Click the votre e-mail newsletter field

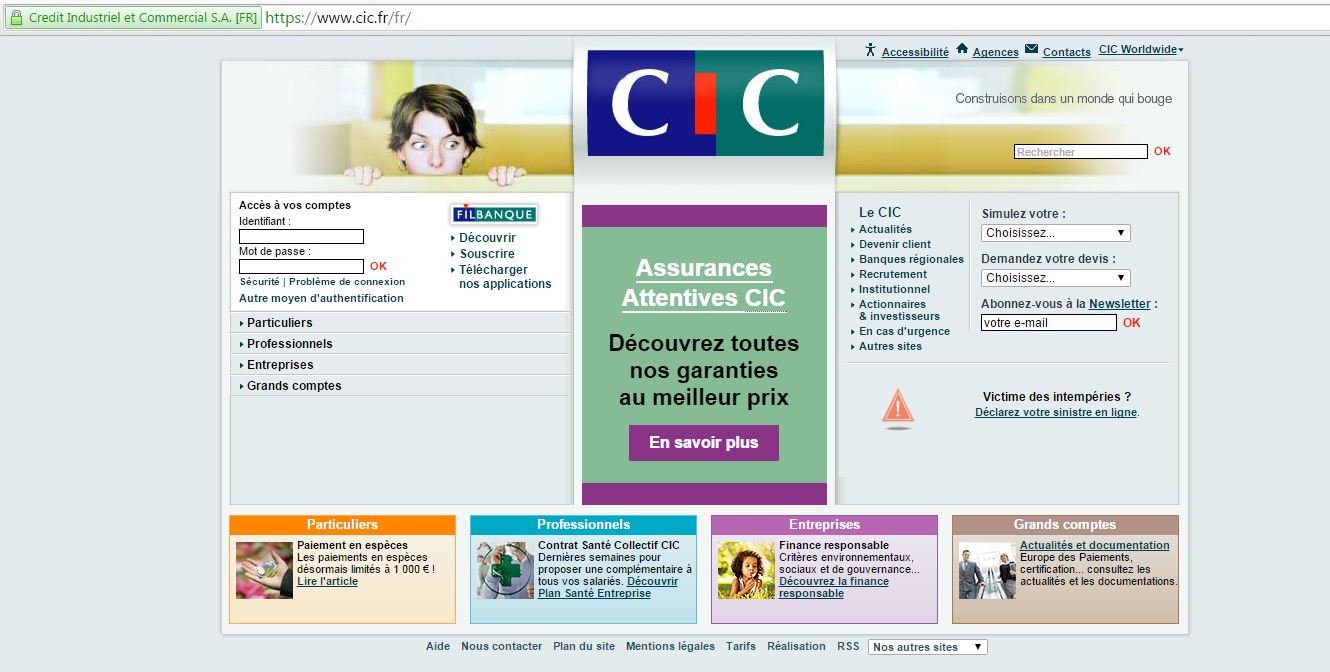[1049, 323]
